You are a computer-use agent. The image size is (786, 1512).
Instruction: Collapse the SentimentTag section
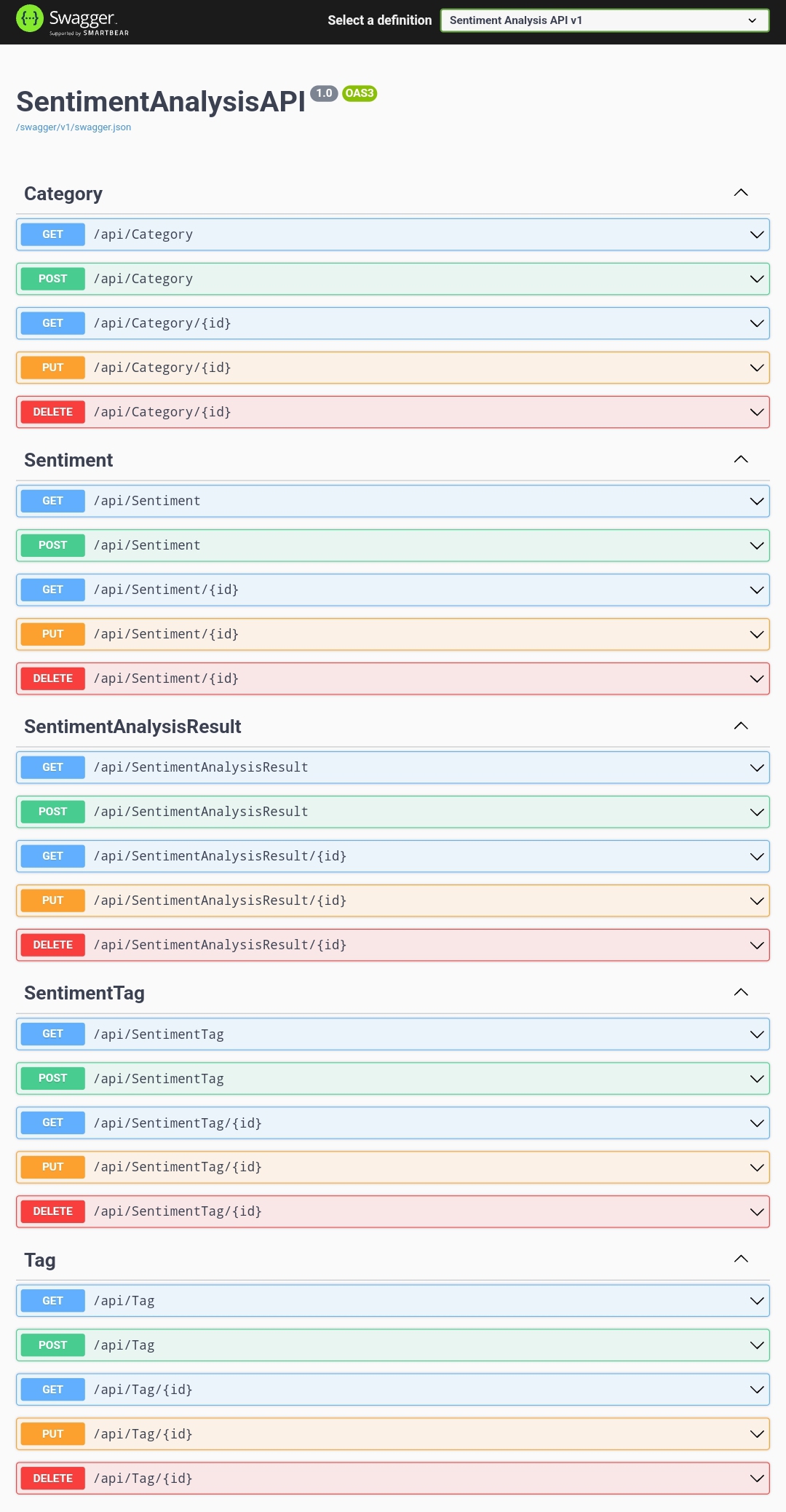pyautogui.click(x=740, y=991)
